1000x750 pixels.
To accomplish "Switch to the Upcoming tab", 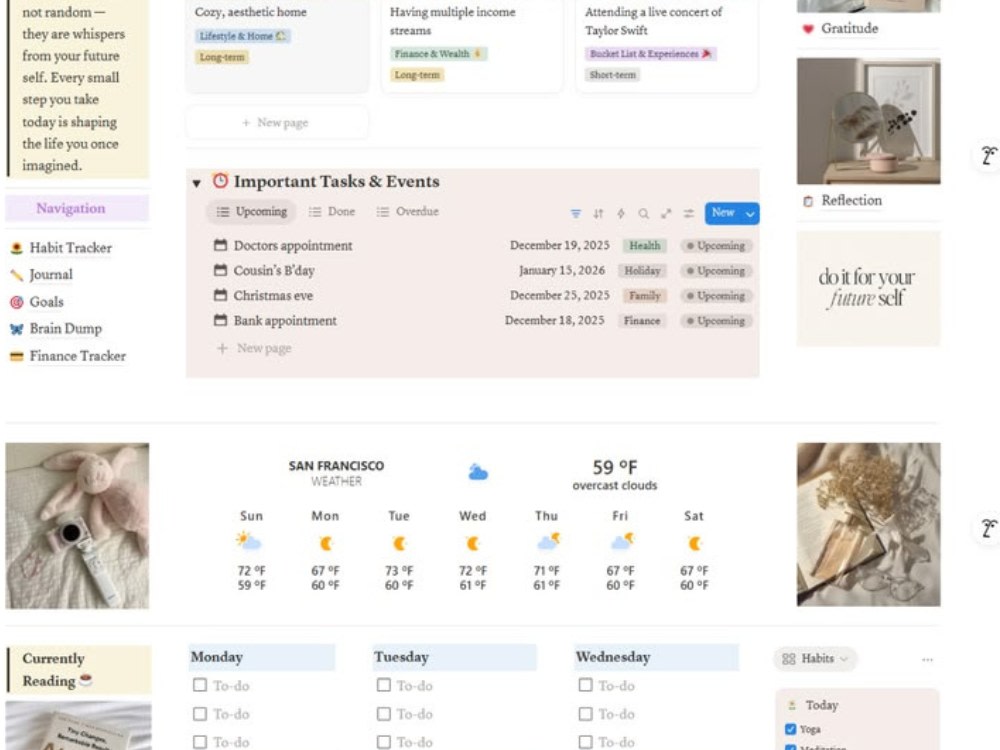I will point(251,212).
